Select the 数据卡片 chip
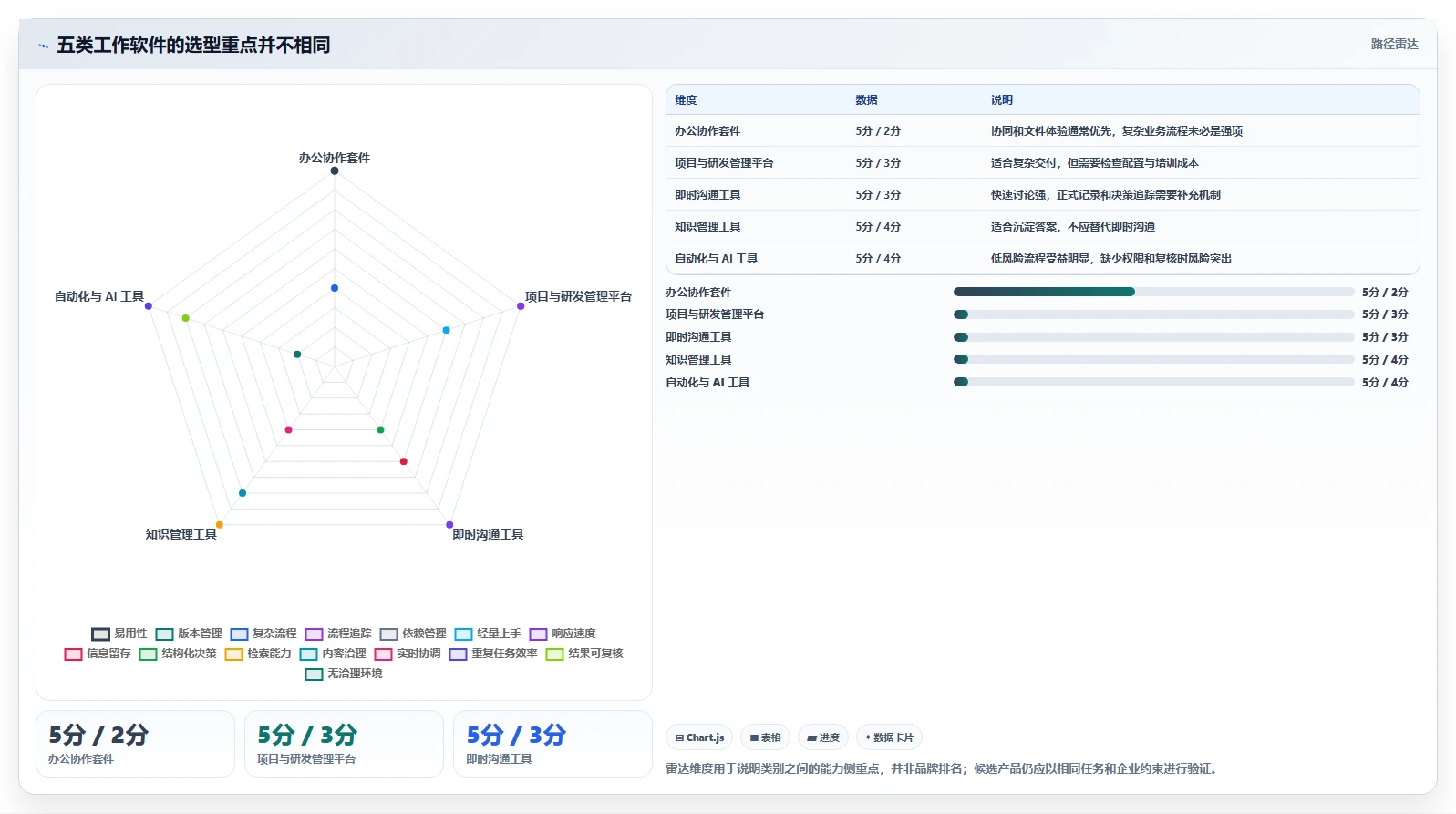The image size is (1456, 814). point(889,737)
